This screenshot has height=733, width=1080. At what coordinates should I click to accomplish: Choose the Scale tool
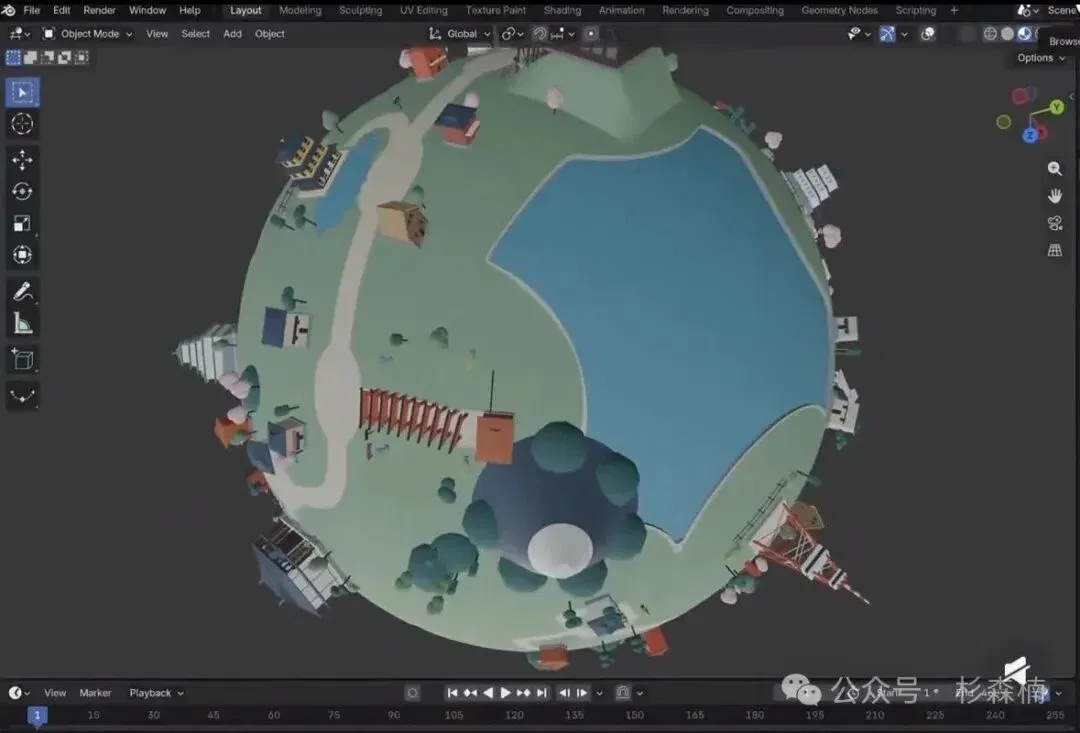pyautogui.click(x=22, y=223)
